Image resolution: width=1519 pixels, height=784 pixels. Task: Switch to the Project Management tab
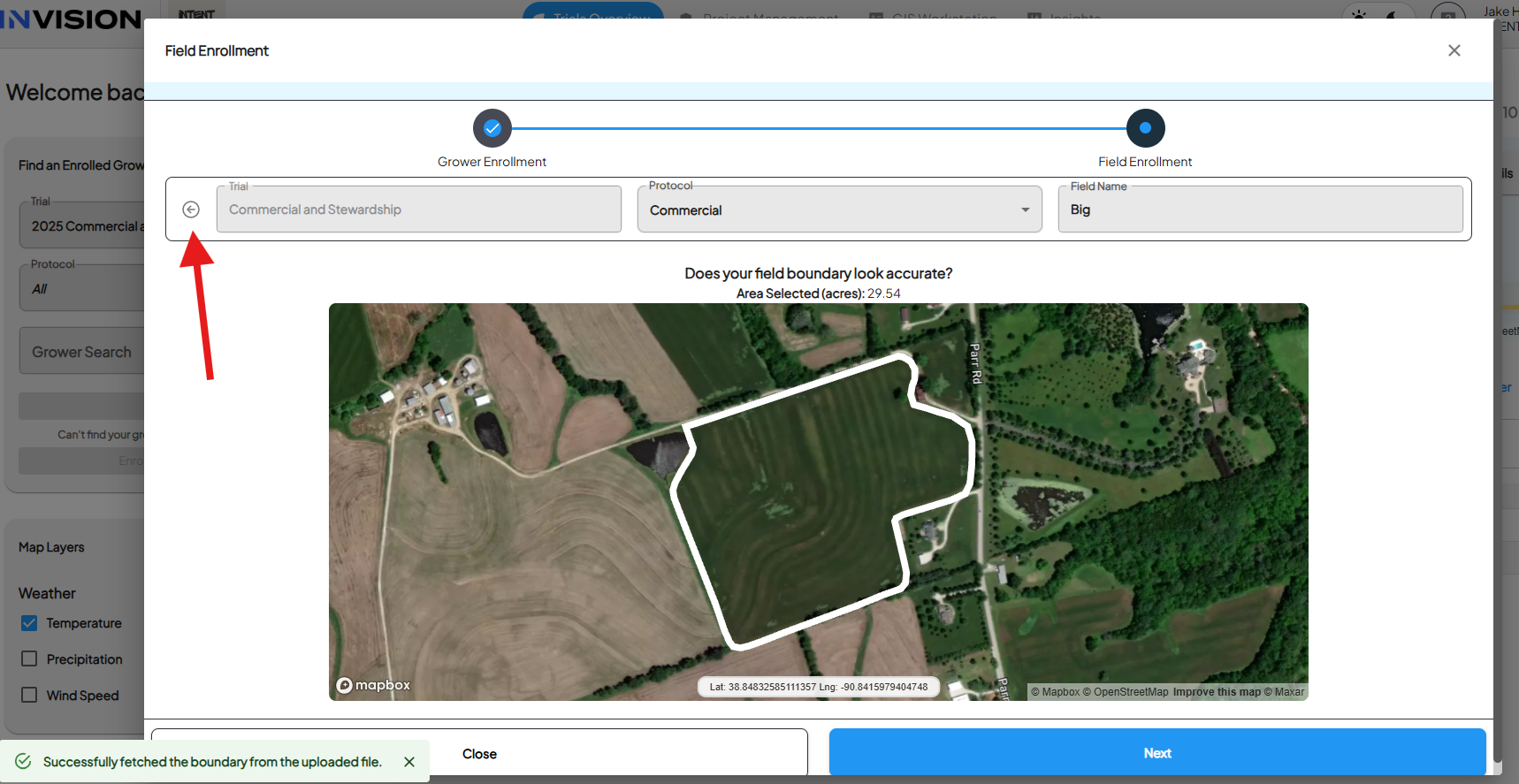coord(760,14)
